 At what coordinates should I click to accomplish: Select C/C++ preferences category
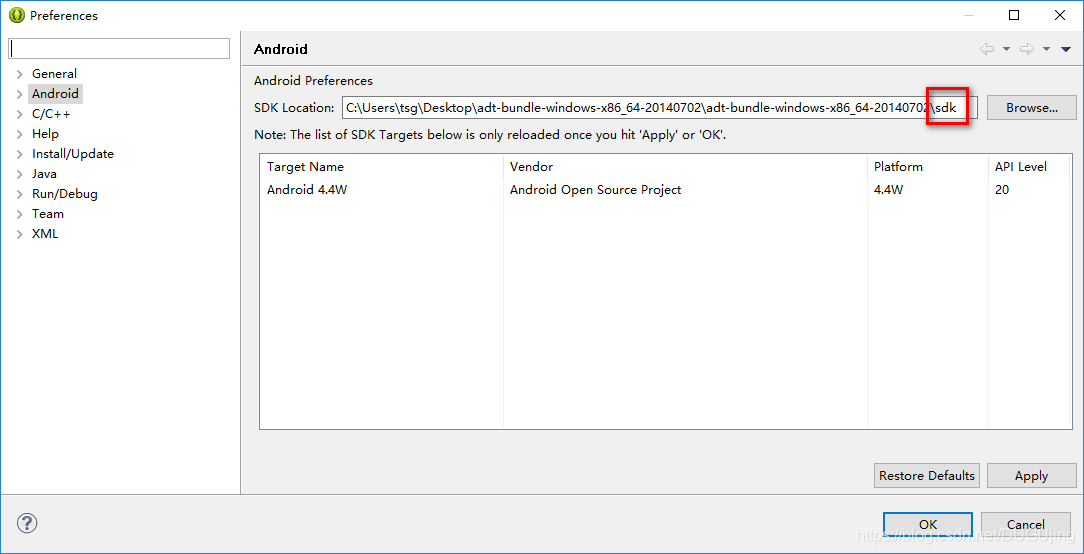50,113
